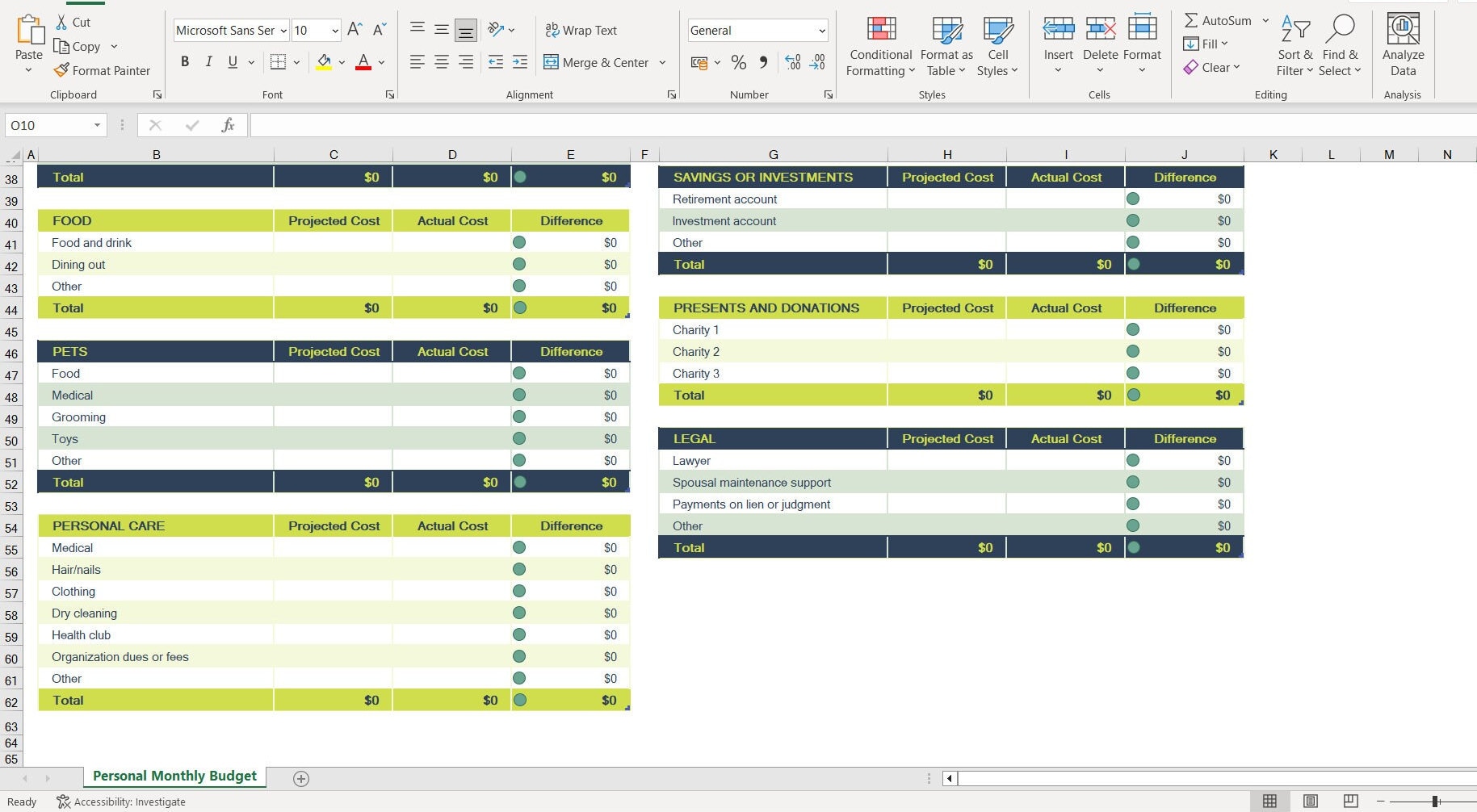The image size is (1477, 812).
Task: Open the font name dropdown
Action: pos(283,31)
